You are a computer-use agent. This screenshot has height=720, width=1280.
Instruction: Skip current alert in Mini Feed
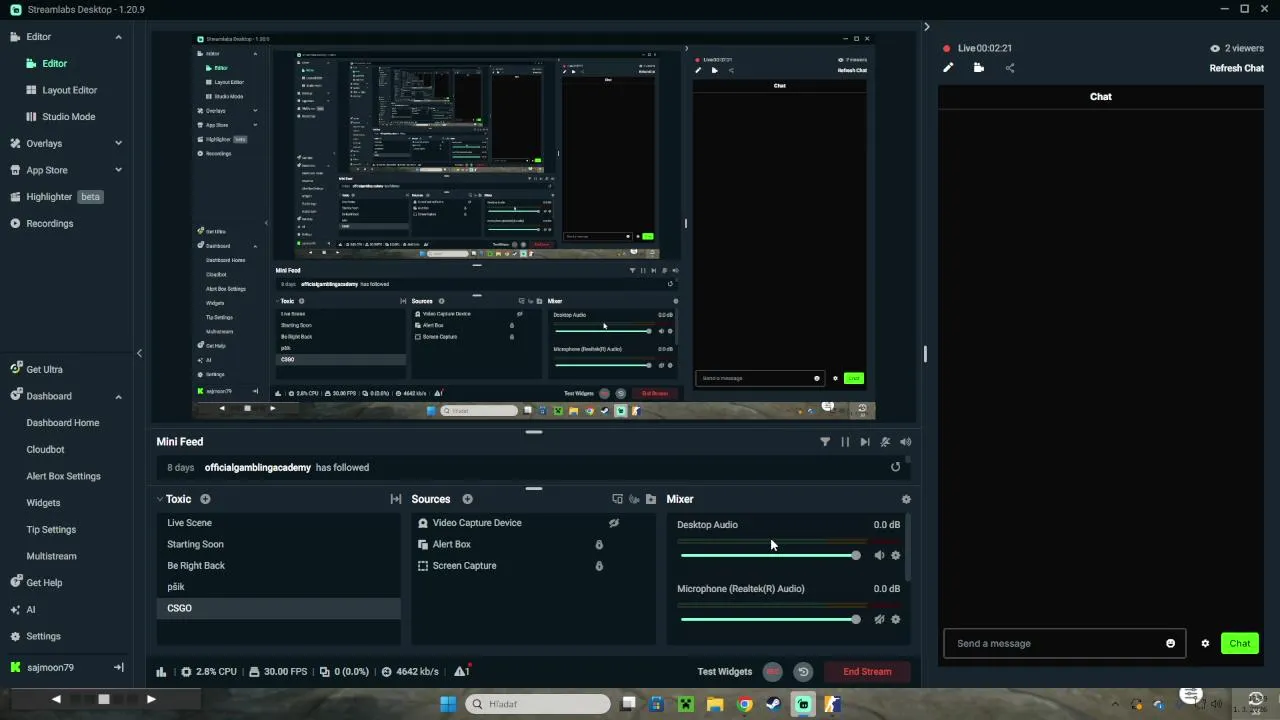click(x=865, y=441)
